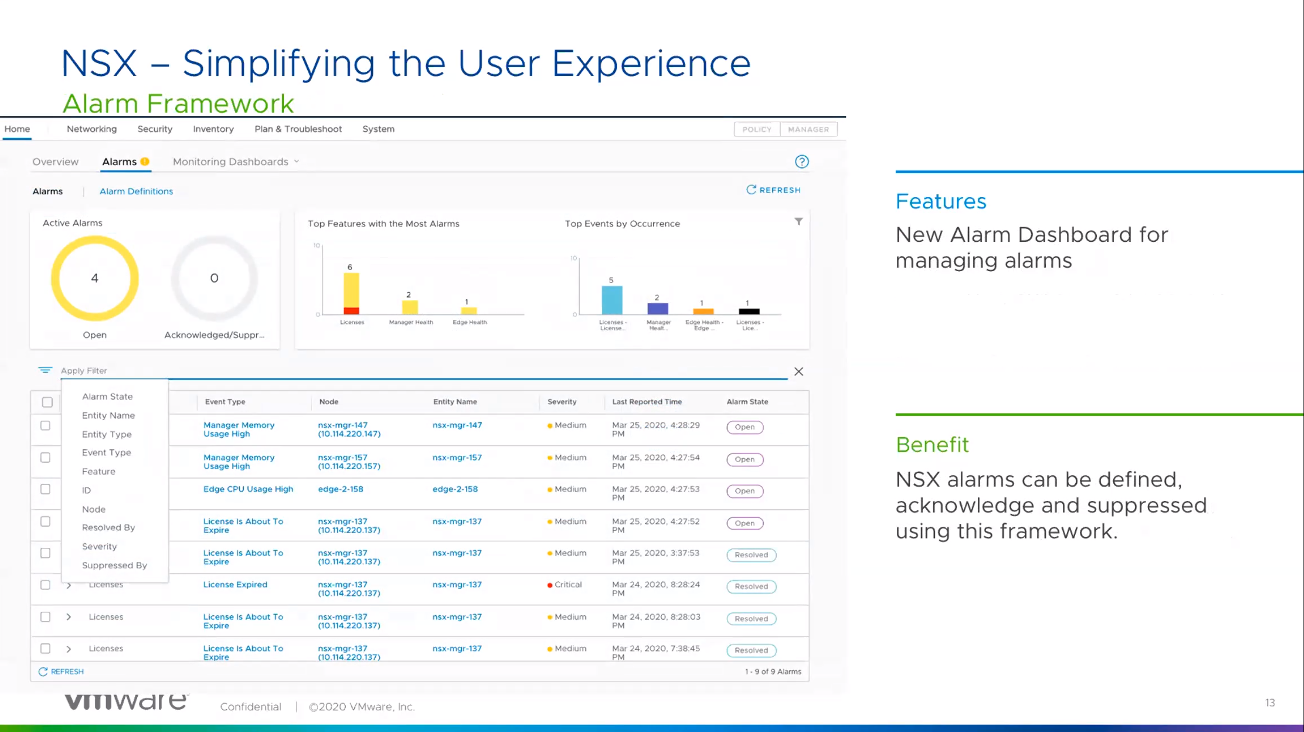The height and width of the screenshot is (732, 1304).
Task: Open the Monitoring Dashboards dropdown
Action: click(236, 162)
